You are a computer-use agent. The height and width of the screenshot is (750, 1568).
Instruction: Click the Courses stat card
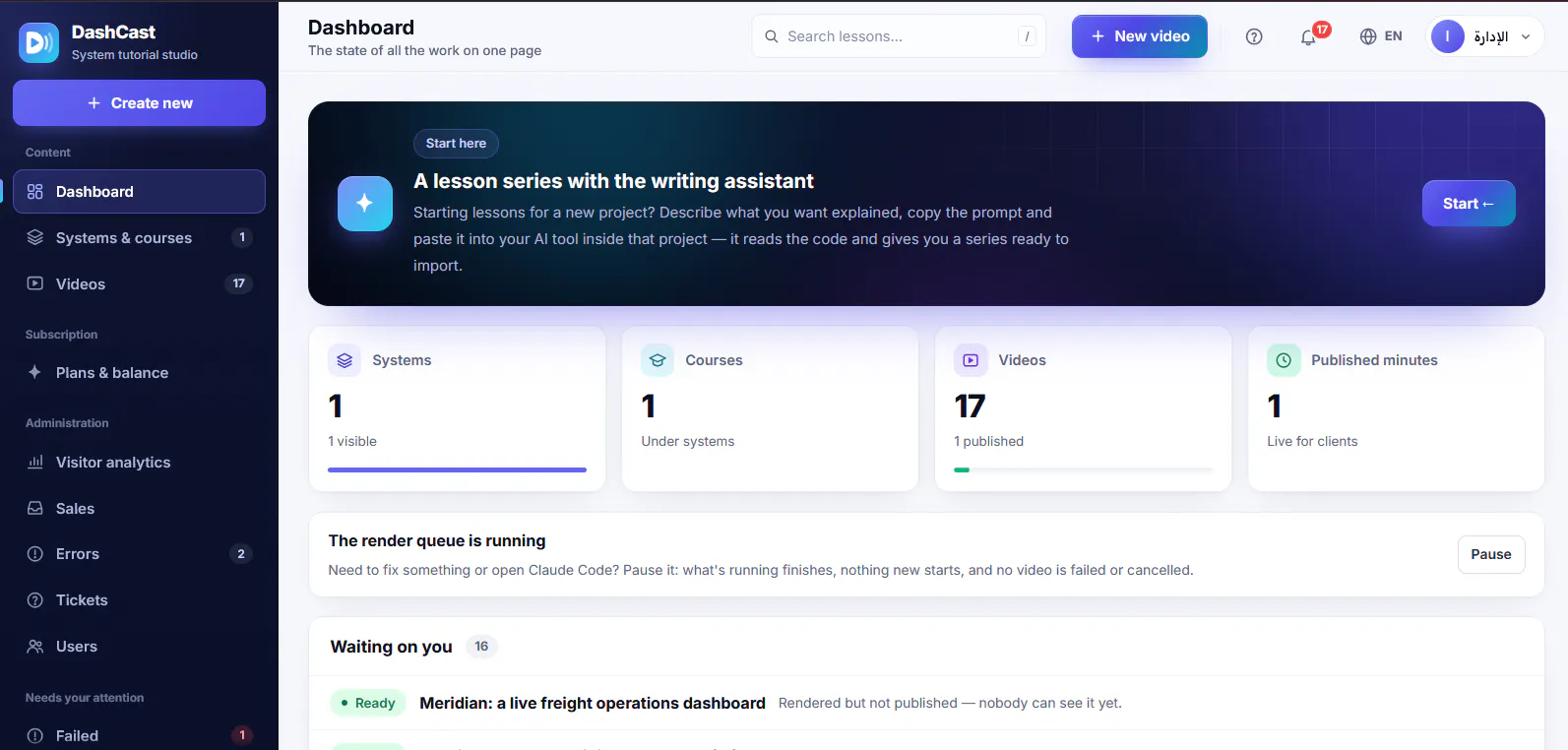coord(770,408)
